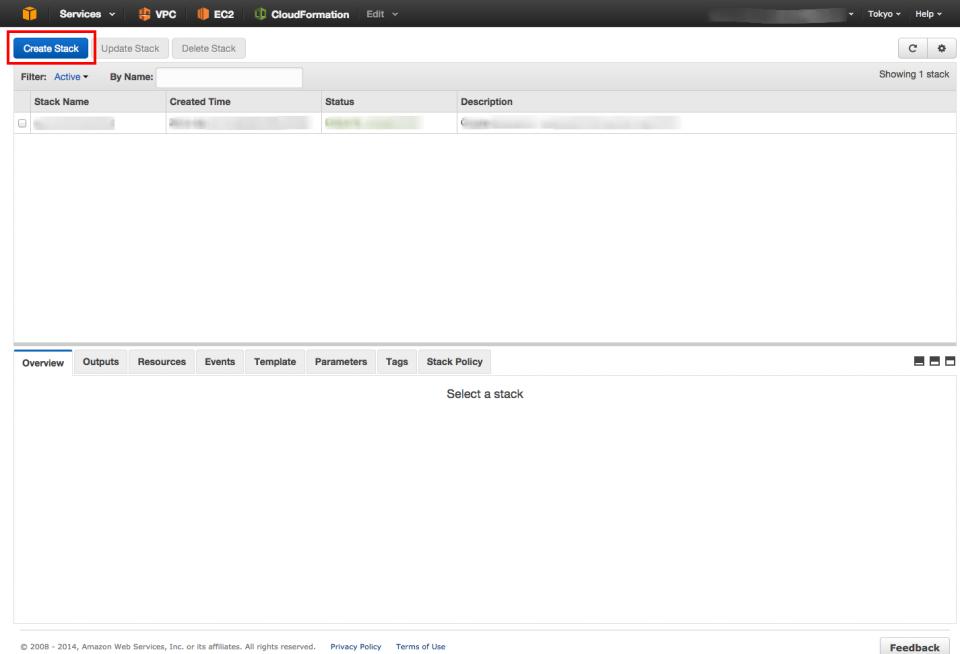Switch to the Outputs tab
This screenshot has height=654, width=960.
point(101,362)
